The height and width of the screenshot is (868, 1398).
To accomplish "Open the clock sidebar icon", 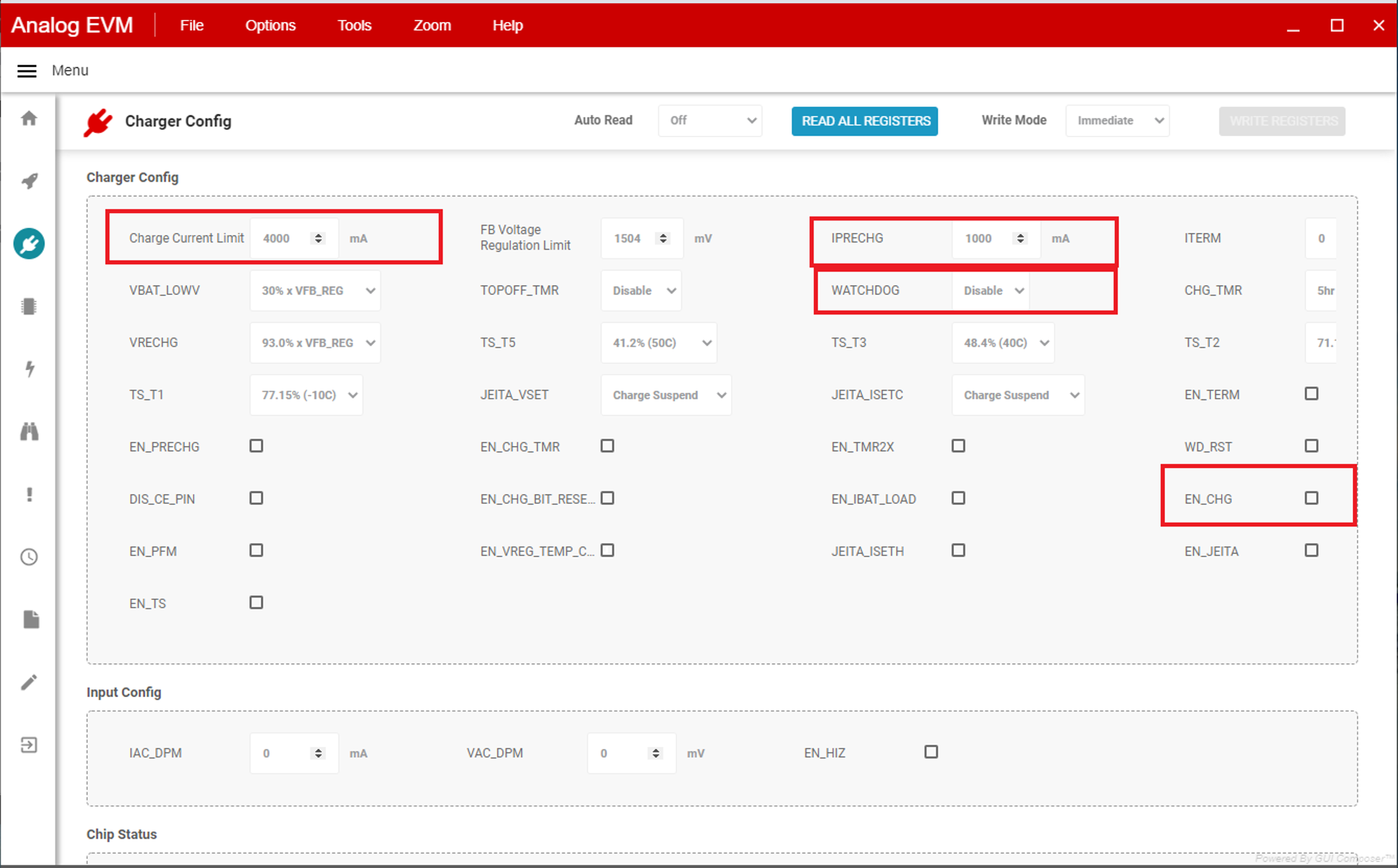I will click(29, 557).
